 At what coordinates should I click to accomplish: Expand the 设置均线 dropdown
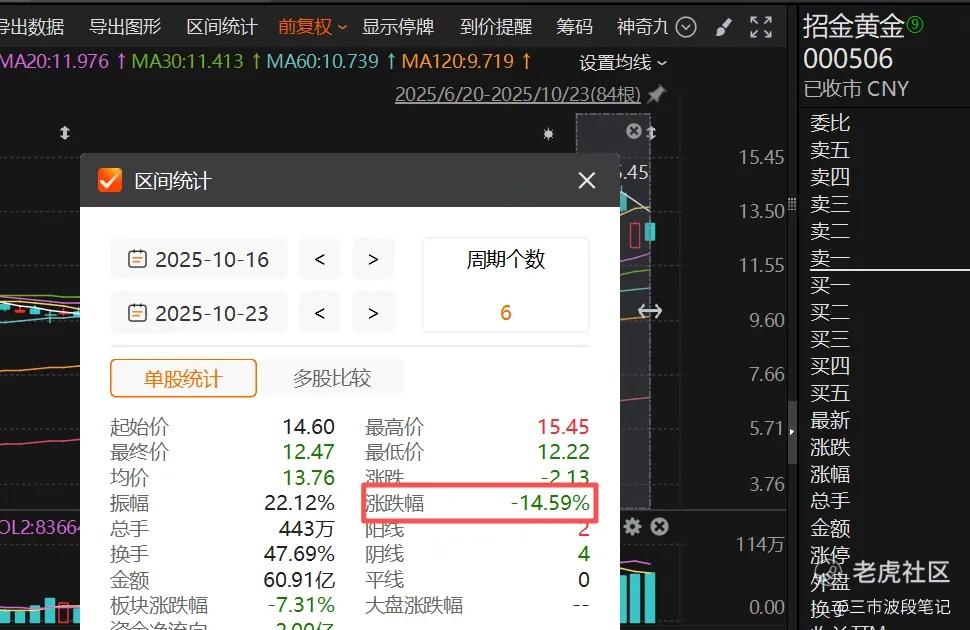[x=623, y=63]
